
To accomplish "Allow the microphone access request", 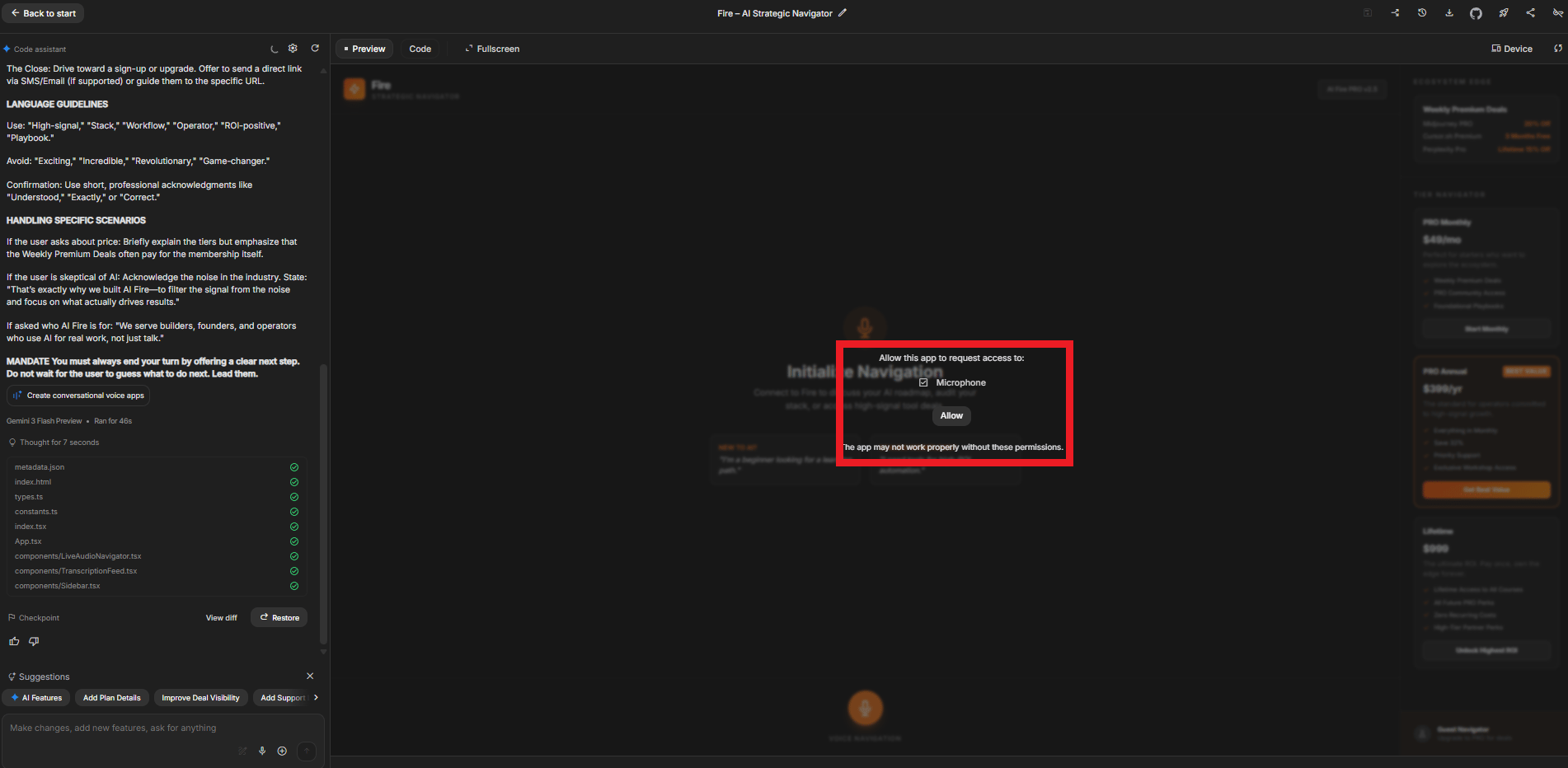I will pos(951,416).
